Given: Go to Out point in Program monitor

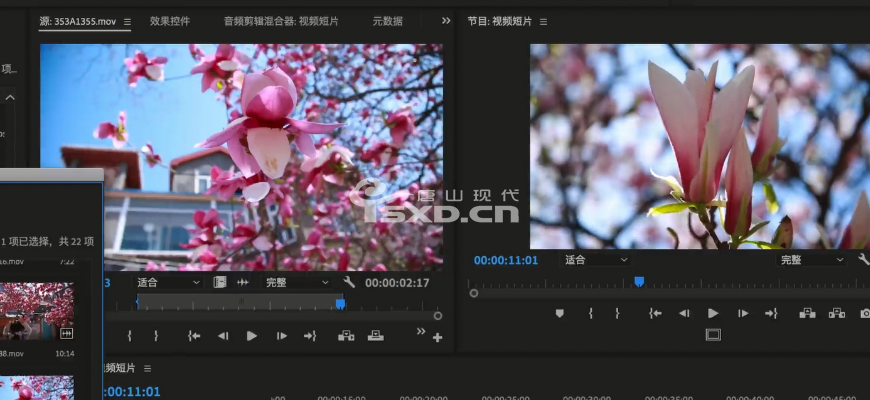Looking at the screenshot, I should click(771, 313).
